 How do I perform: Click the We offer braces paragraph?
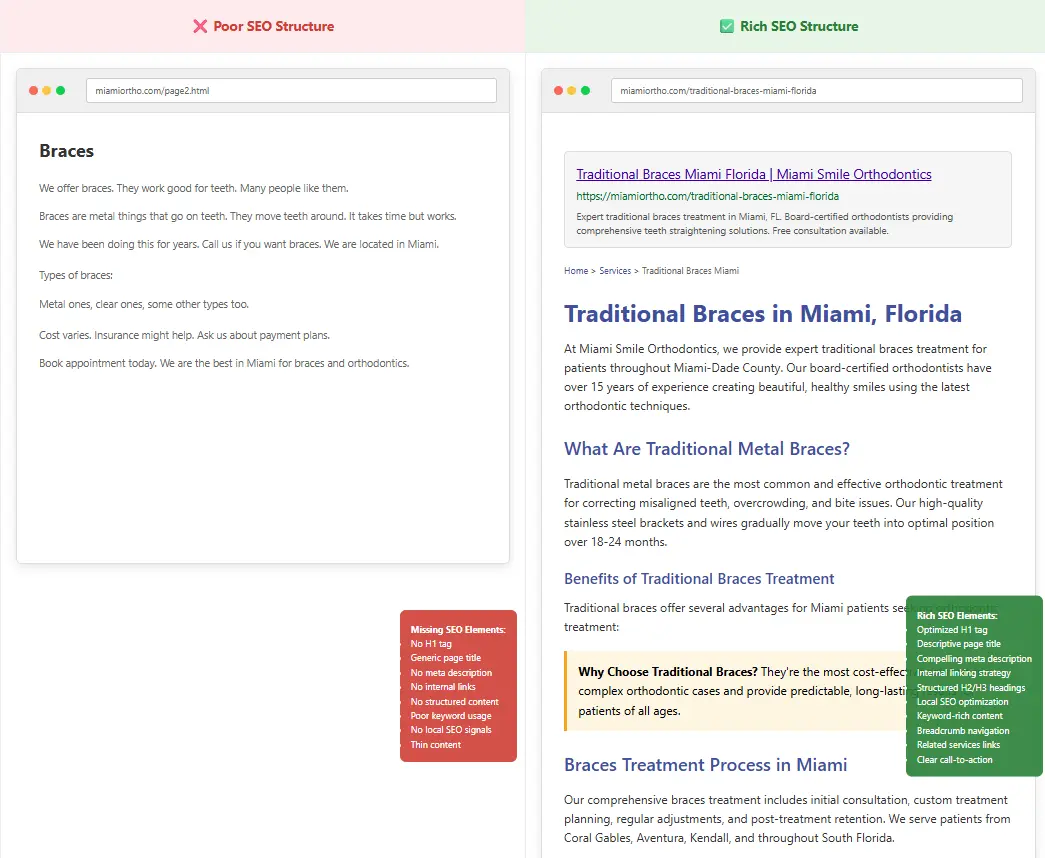[x=193, y=188]
